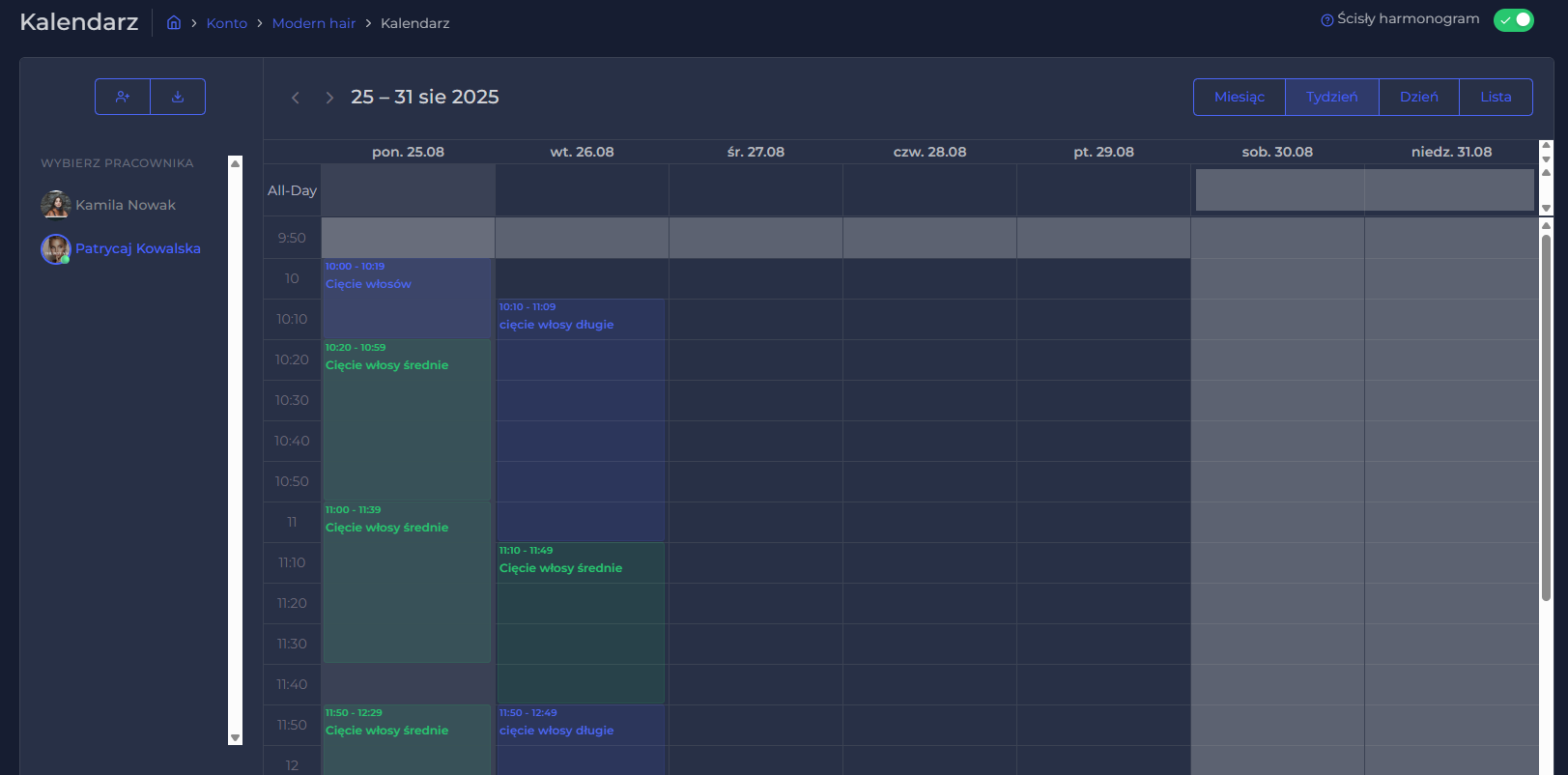Open Tuesday 11:10 - 11:49 appointment
This screenshot has height=775, width=1568.
[581, 622]
